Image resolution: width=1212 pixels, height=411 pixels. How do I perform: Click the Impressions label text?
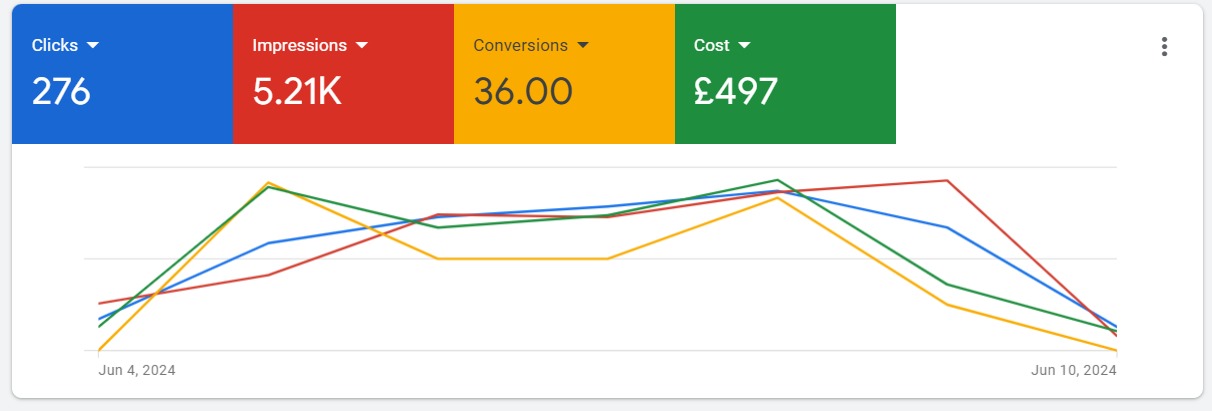point(299,46)
